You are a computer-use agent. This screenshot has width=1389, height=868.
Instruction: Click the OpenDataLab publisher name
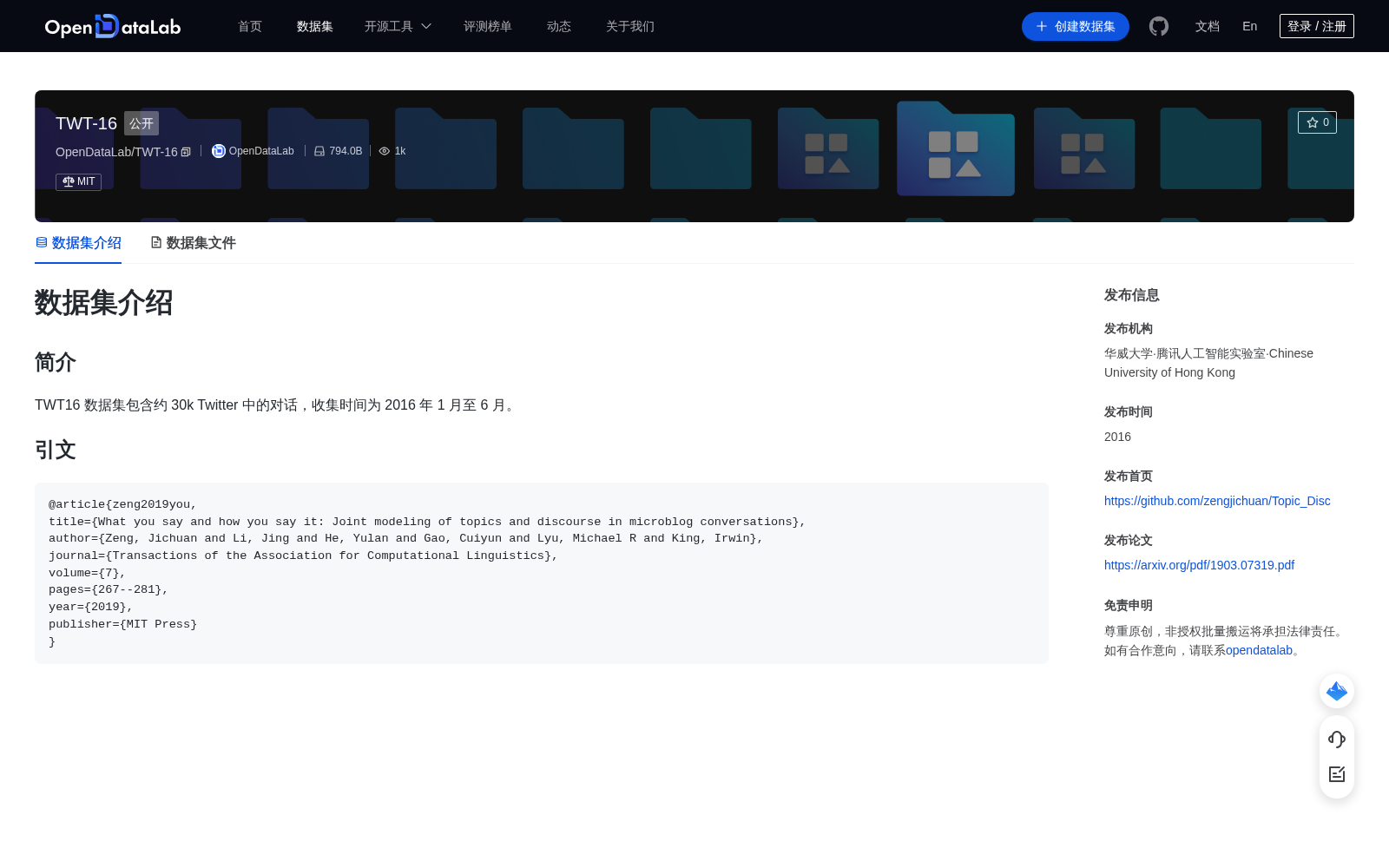click(261, 151)
